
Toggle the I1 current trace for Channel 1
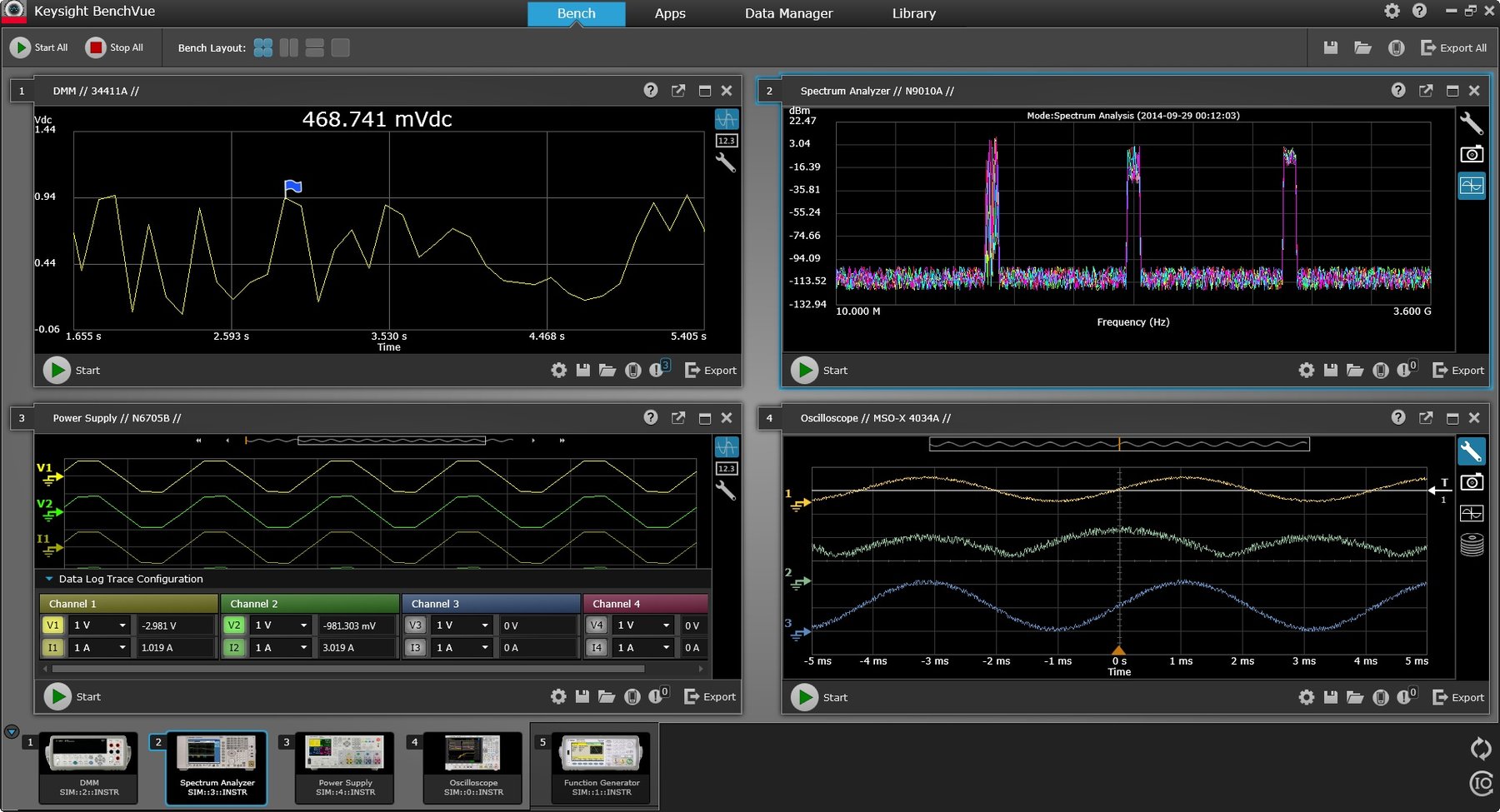[52, 647]
